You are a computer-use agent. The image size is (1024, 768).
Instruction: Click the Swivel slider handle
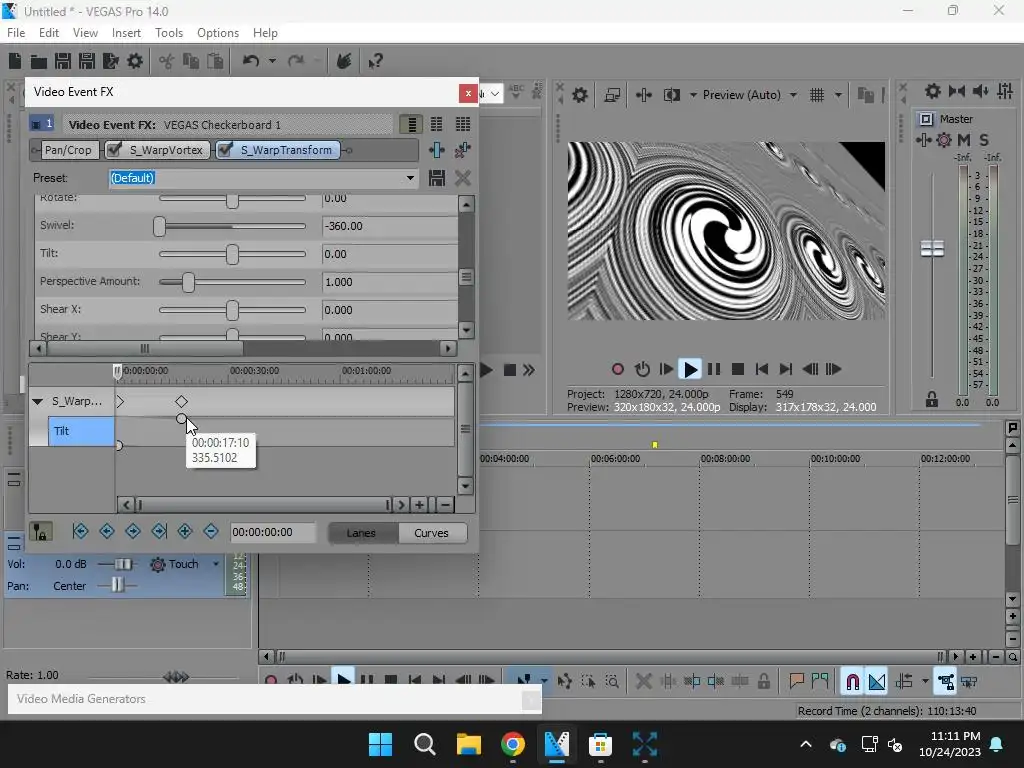[159, 226]
